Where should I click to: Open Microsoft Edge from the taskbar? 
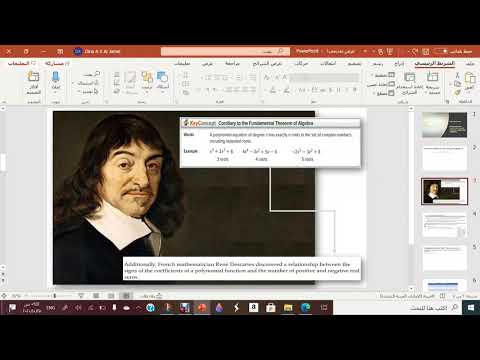305,307
